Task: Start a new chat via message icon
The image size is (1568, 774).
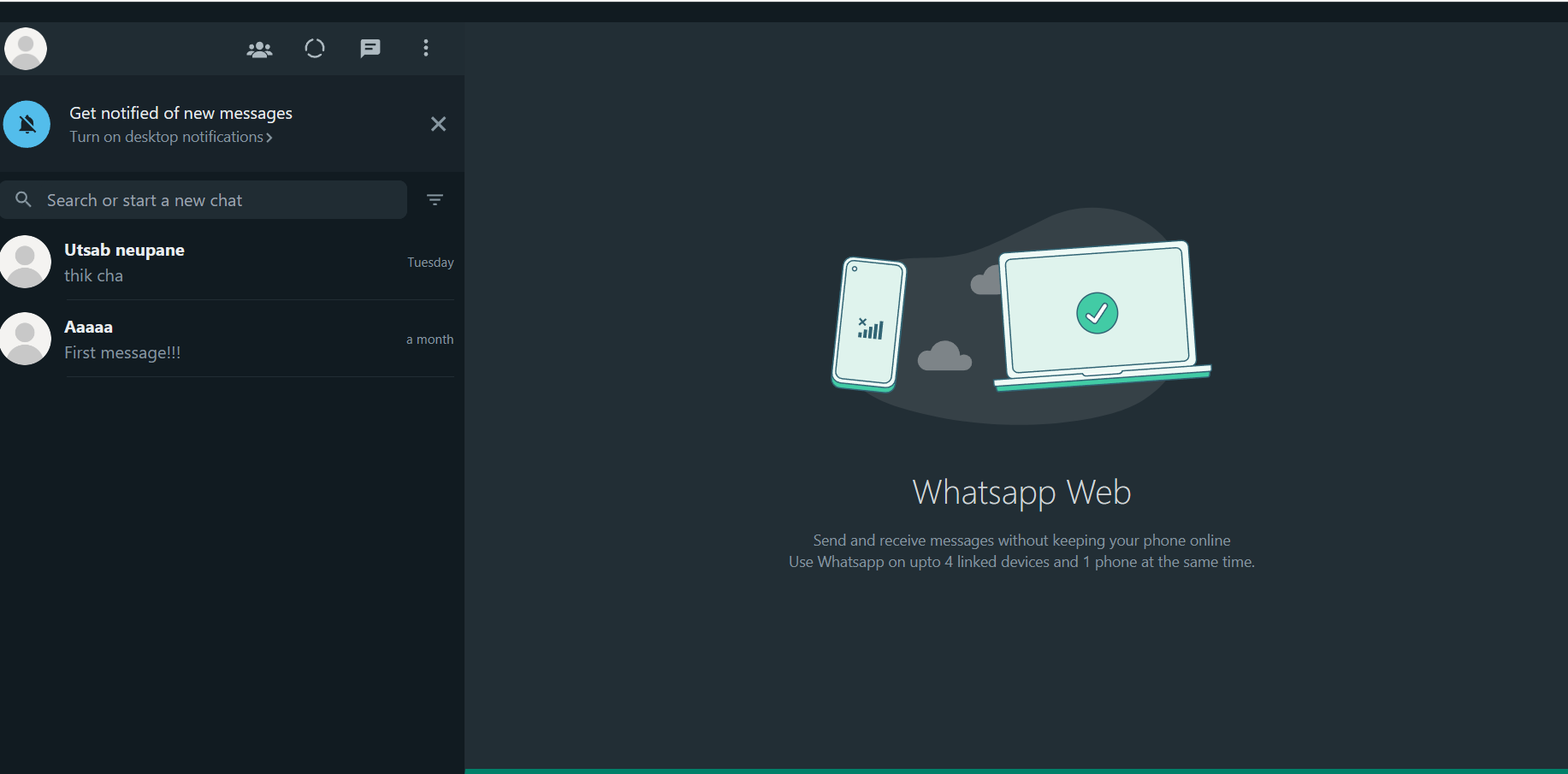Action: click(x=370, y=49)
